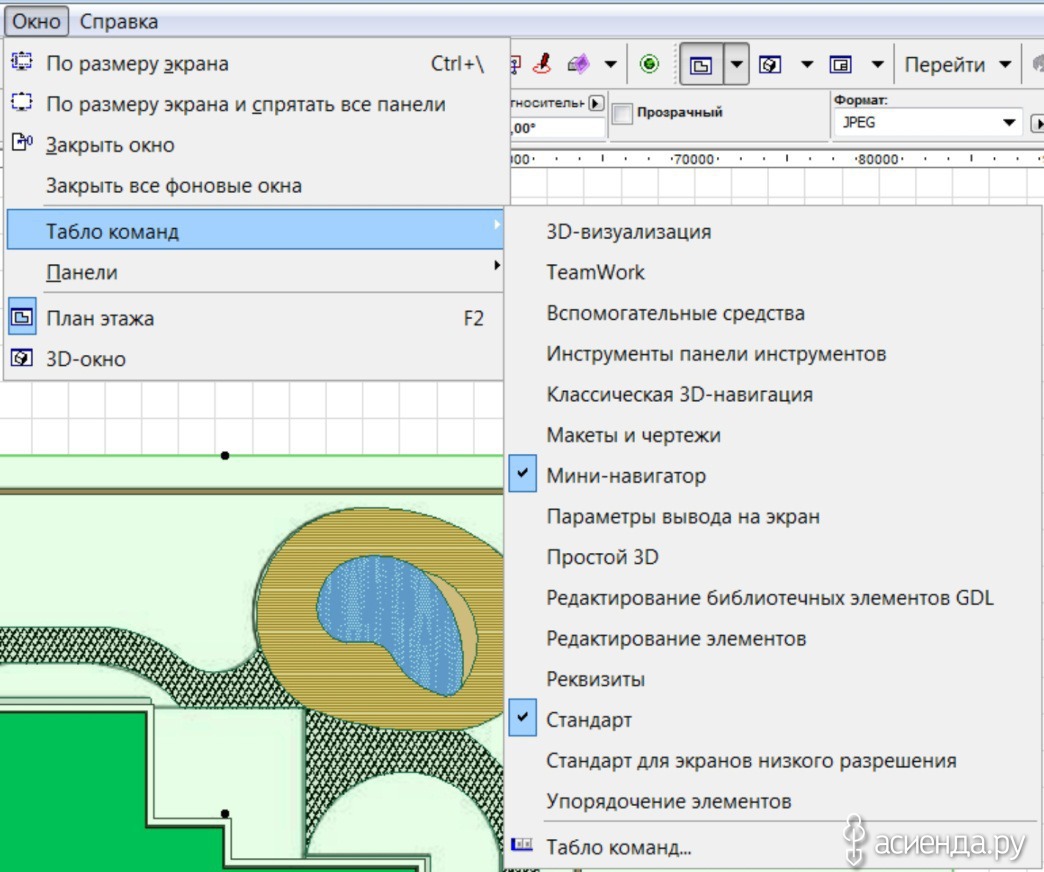Uncheck the Мини-навигатор toolbar
Screen dimensions: 1044x872
click(772, 475)
